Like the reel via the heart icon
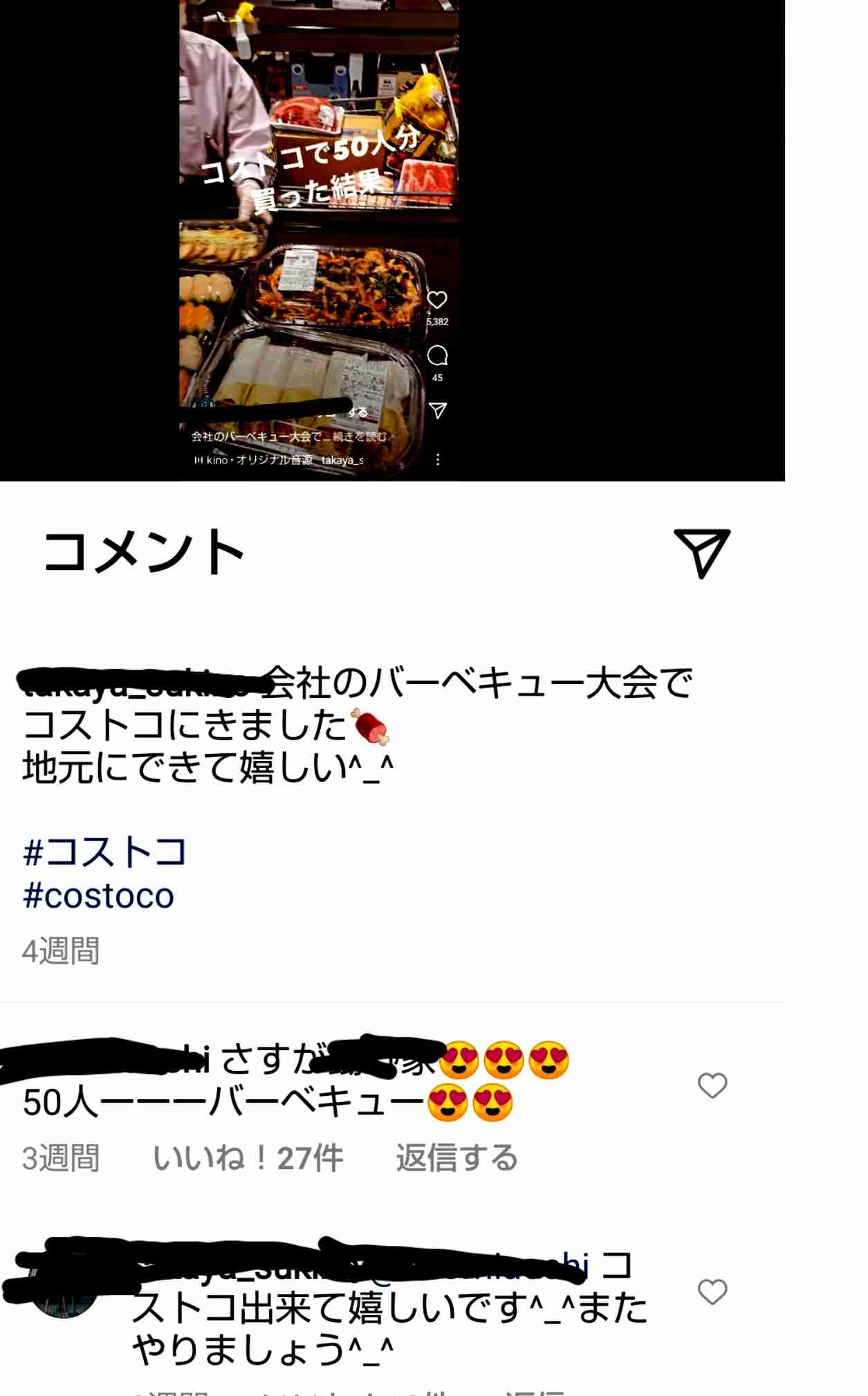 pyautogui.click(x=437, y=300)
